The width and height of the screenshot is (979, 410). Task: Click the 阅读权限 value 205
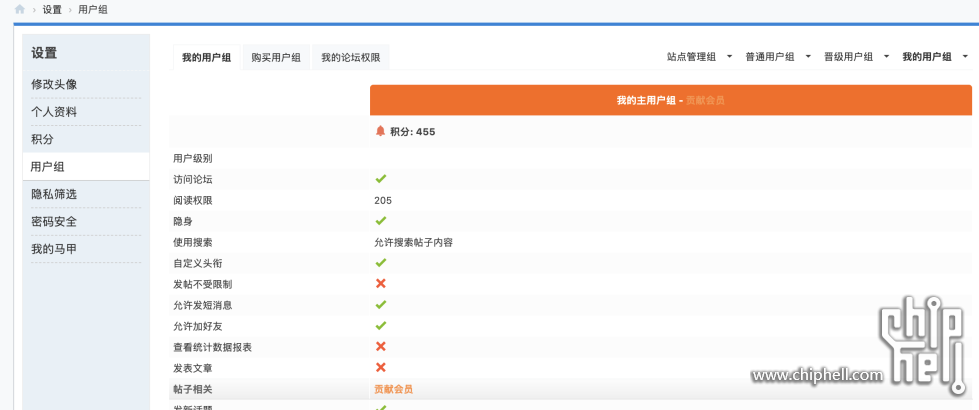point(383,200)
